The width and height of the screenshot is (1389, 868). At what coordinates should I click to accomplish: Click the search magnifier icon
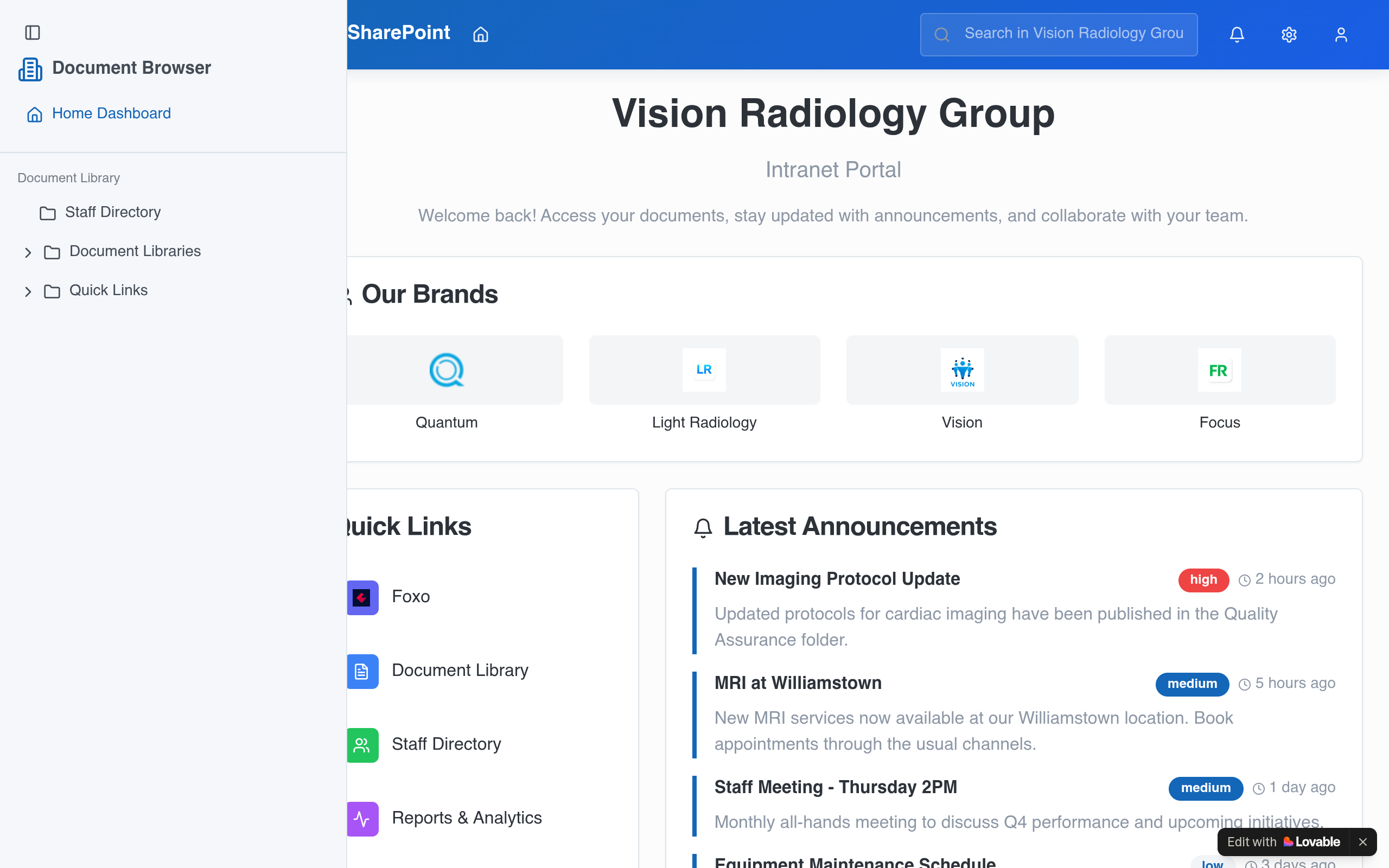941,35
